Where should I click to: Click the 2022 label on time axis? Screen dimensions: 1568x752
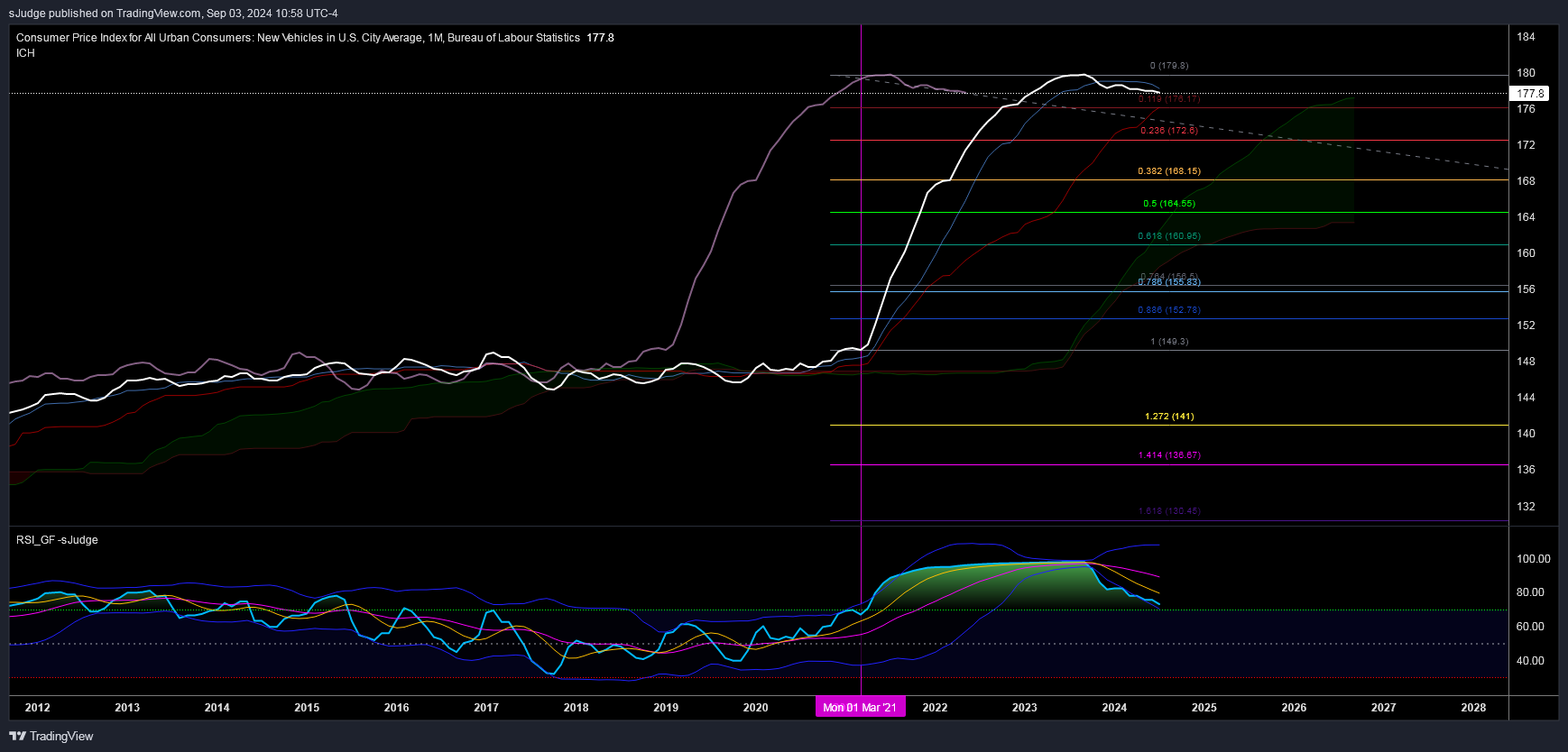coord(936,708)
